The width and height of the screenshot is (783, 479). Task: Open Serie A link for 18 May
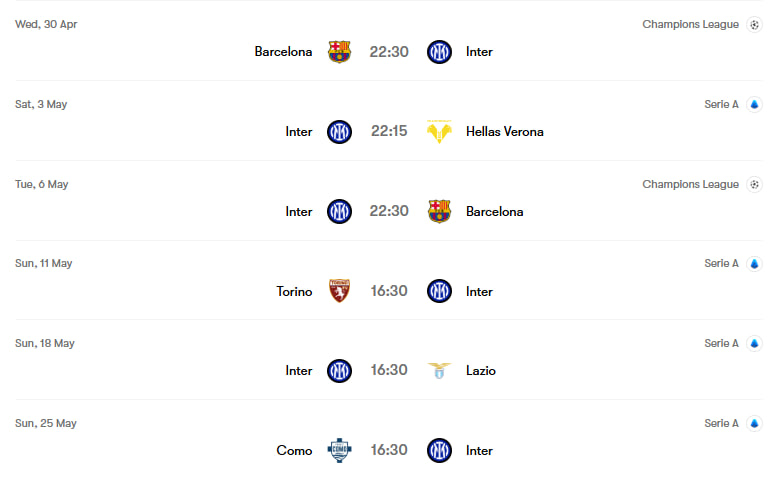tap(721, 343)
